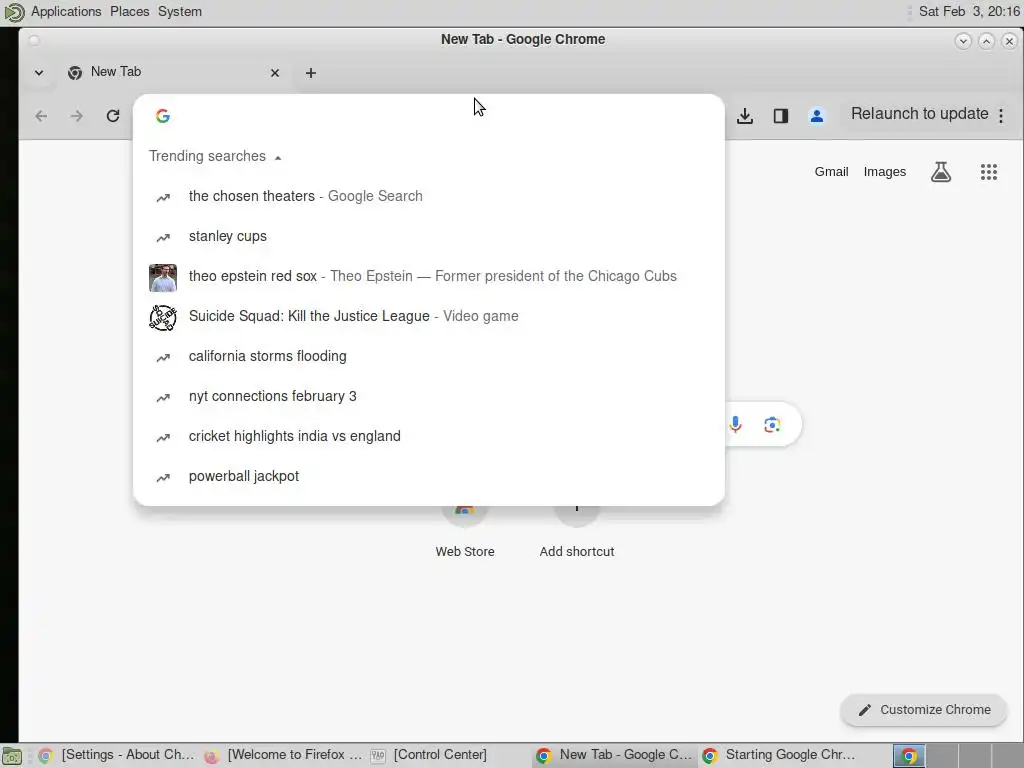Image resolution: width=1024 pixels, height=768 pixels.
Task: Switch to Welcome to Firefox taskbar window
Action: 283,755
